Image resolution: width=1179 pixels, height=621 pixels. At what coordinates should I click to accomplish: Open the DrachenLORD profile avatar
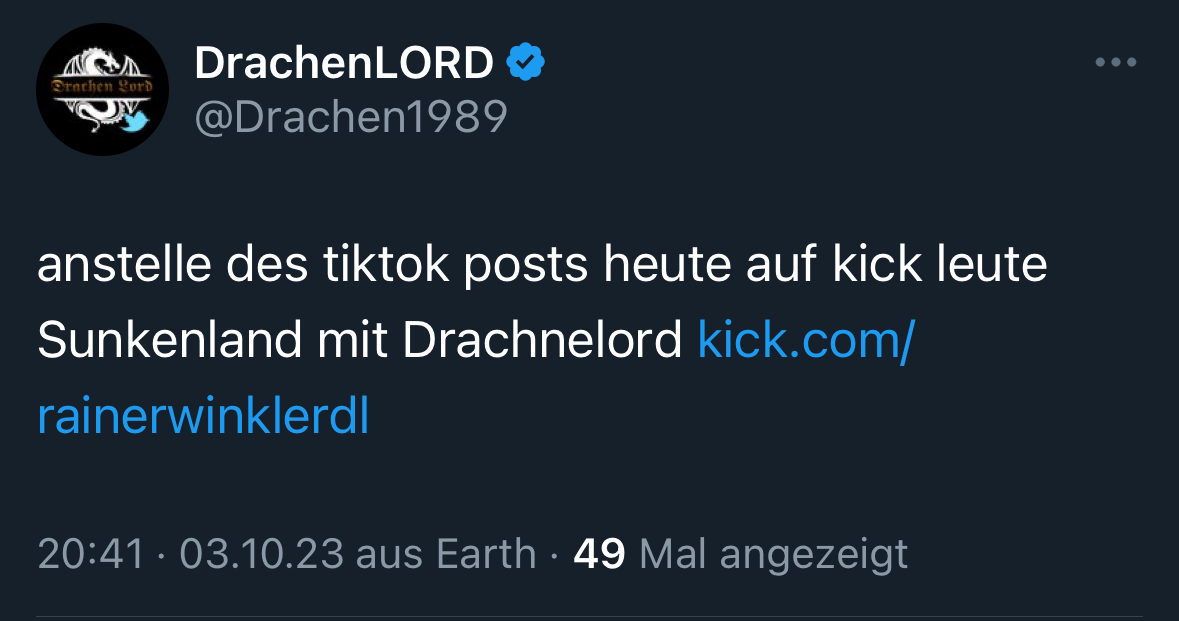pyautogui.click(x=102, y=89)
